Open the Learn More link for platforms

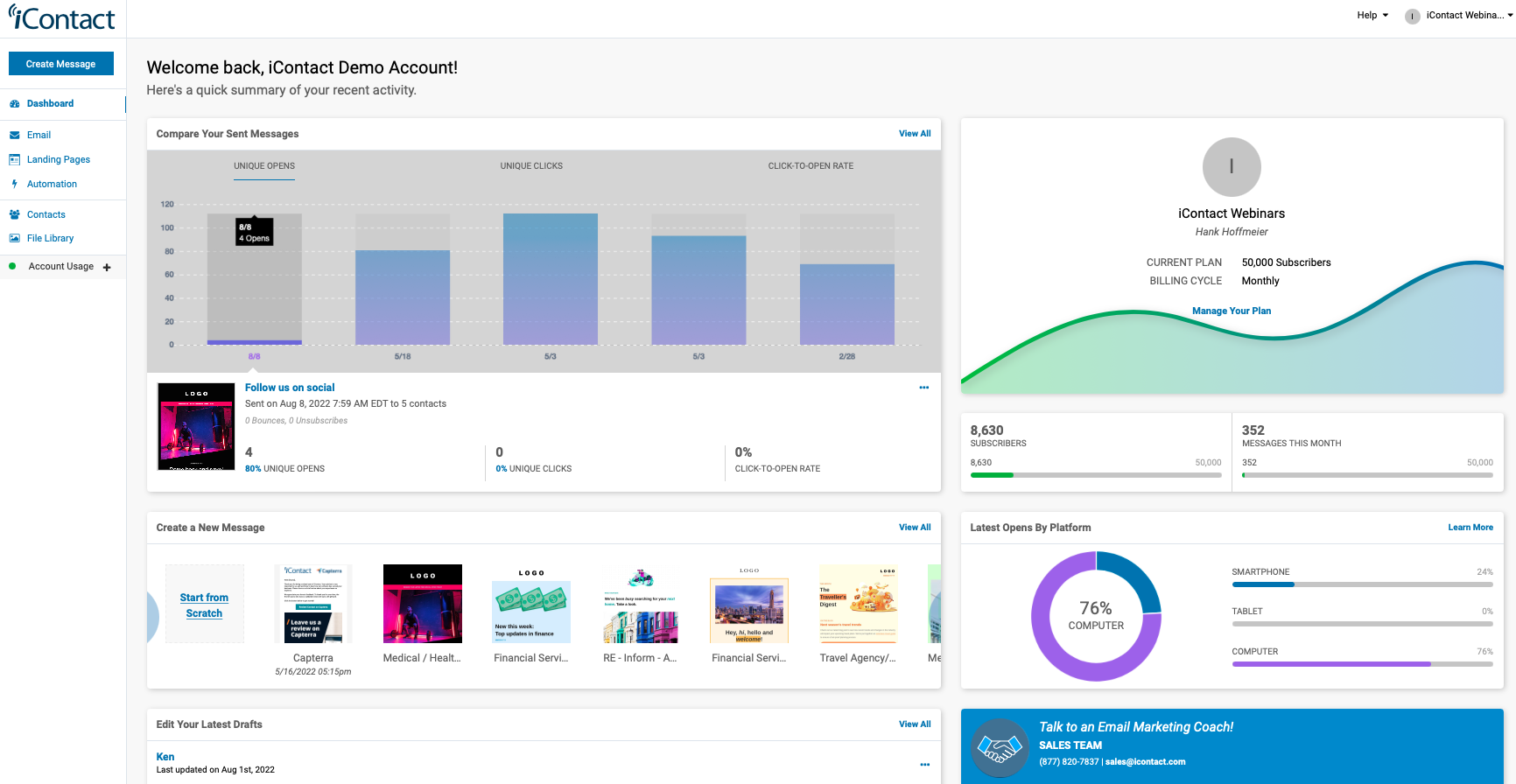point(1470,528)
